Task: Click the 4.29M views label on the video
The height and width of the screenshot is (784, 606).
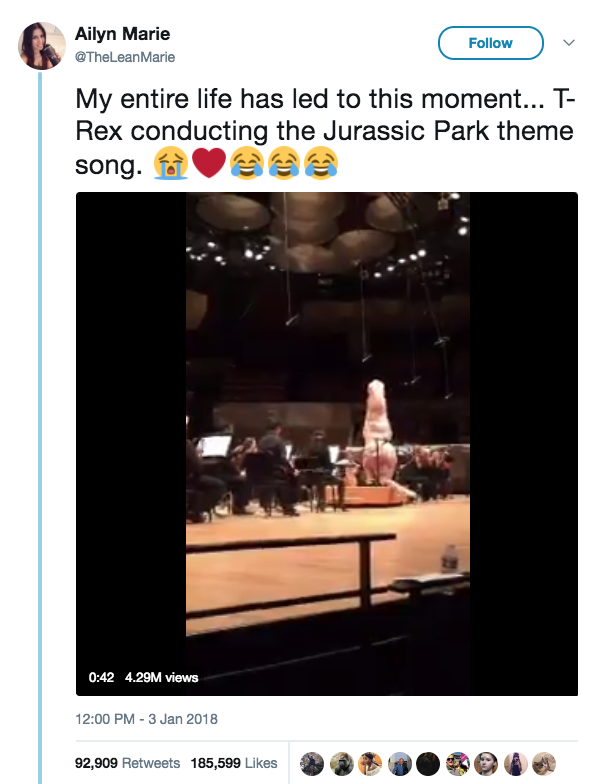Action: point(161,677)
